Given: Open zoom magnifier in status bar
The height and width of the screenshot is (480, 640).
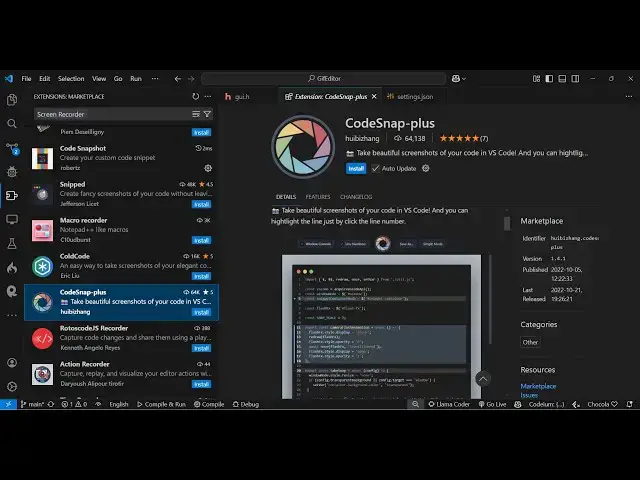Looking at the screenshot, I should [415, 404].
